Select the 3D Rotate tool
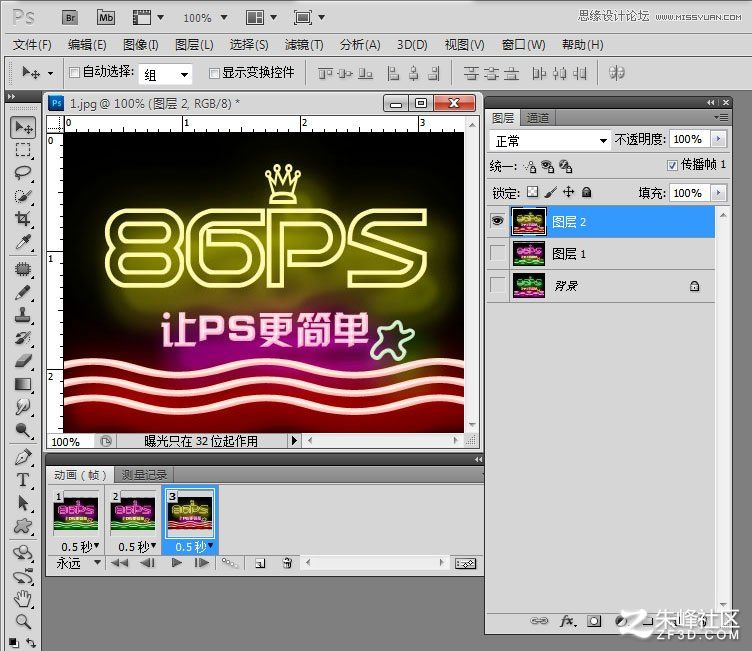The image size is (752, 651). (23, 553)
